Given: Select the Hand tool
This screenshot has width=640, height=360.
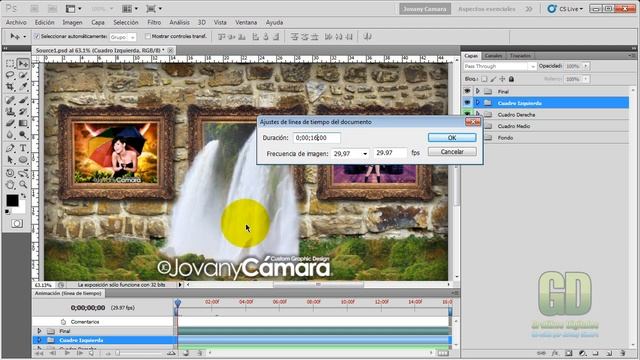Looking at the screenshot, I should click(10, 184).
